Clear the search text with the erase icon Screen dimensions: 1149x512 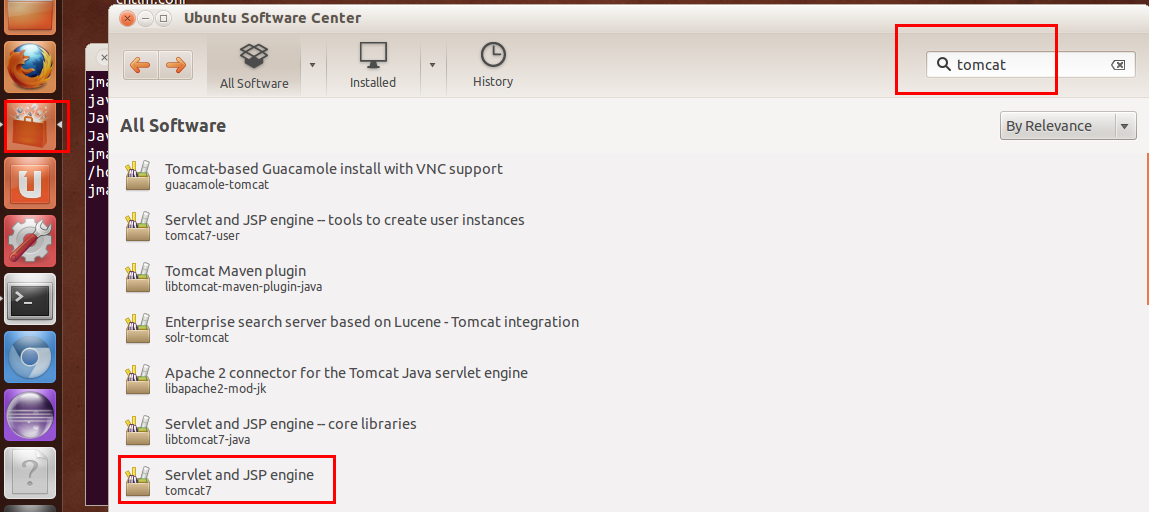click(x=1118, y=65)
